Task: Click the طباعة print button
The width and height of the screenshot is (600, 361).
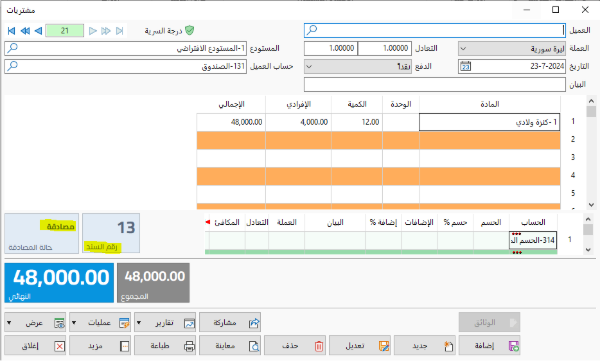Action: pos(165,346)
